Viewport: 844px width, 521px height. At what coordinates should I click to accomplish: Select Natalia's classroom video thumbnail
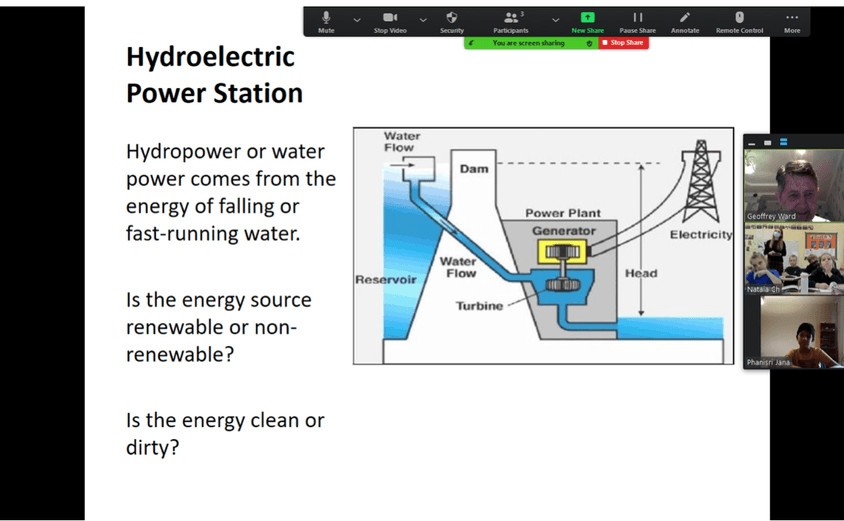coord(793,259)
